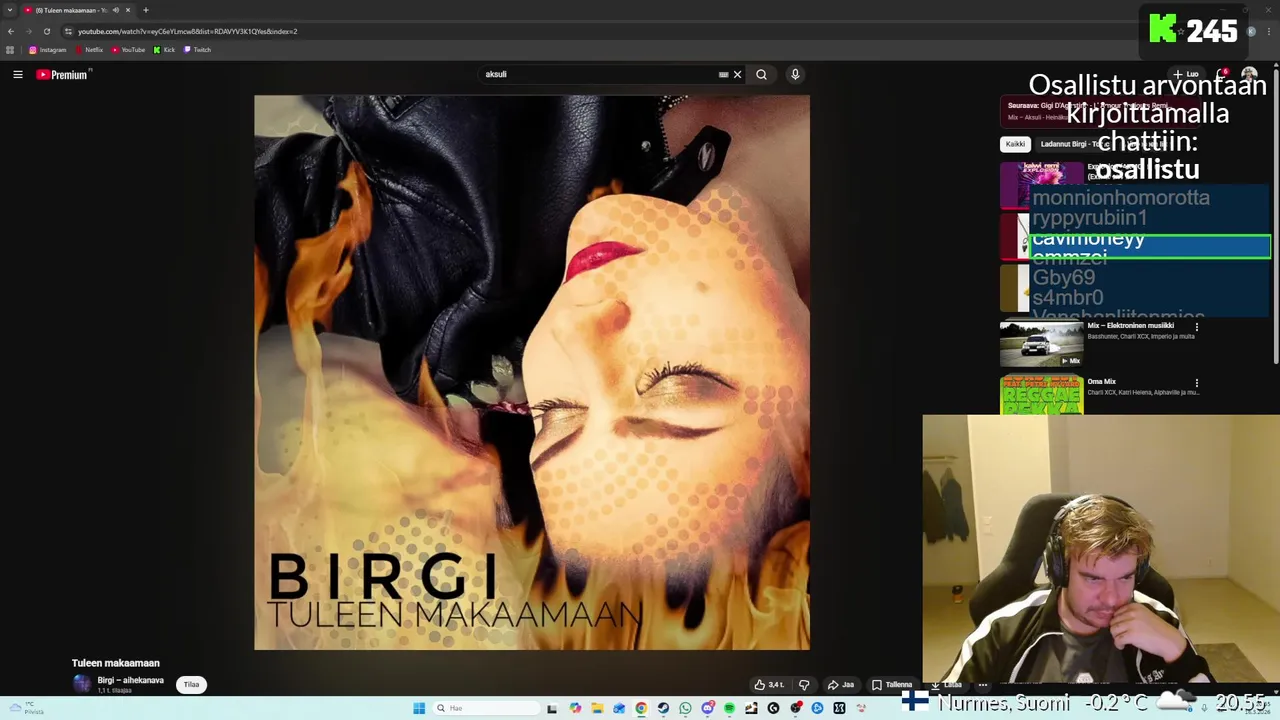Open the tab search dropdown arrow
Image resolution: width=1280 pixels, height=720 pixels.
click(x=10, y=10)
